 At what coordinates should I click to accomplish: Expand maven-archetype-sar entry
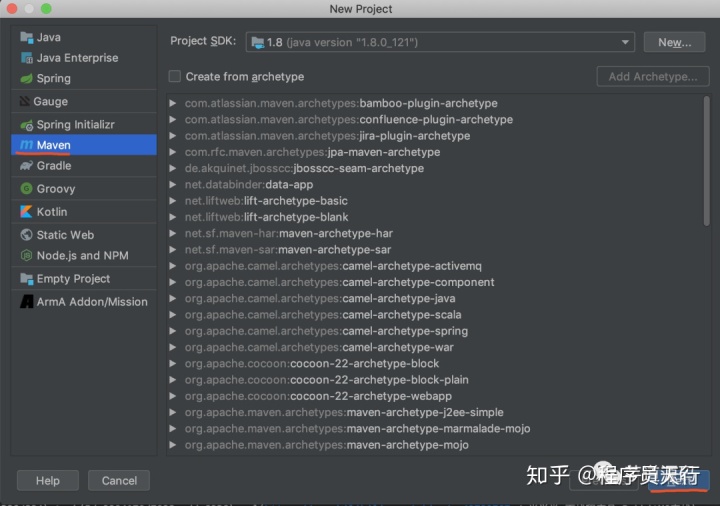point(173,250)
